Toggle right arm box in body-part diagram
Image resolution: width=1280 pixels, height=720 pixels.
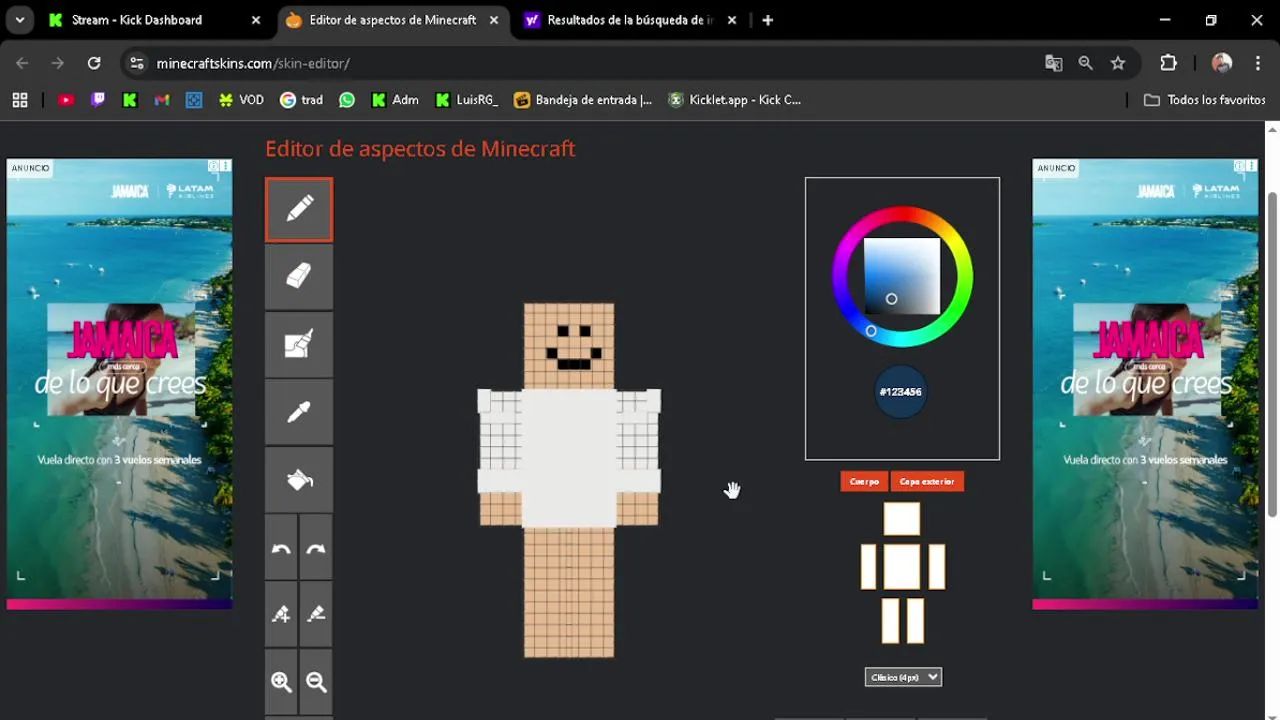coord(936,567)
